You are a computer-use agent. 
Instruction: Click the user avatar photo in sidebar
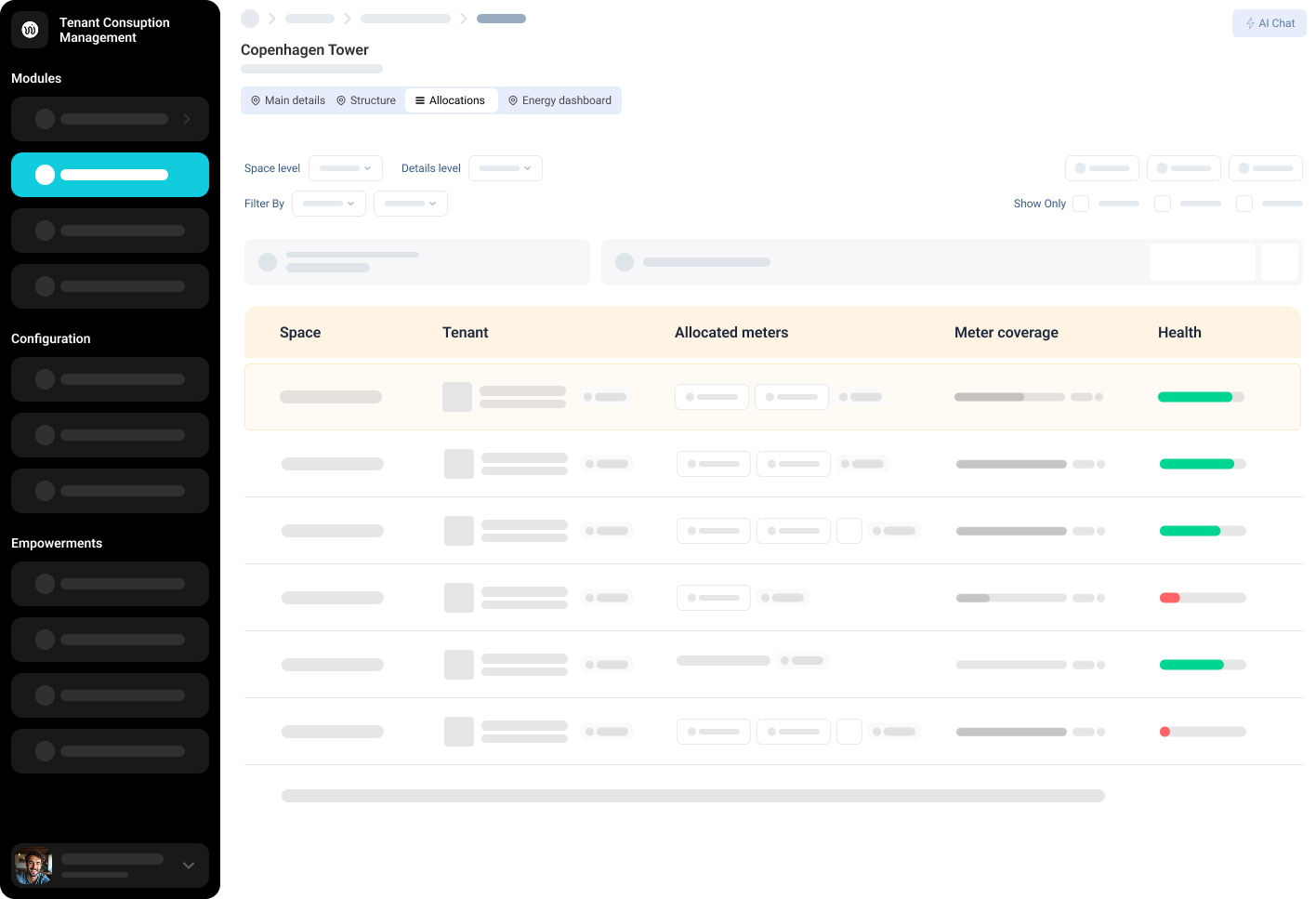tap(33, 866)
